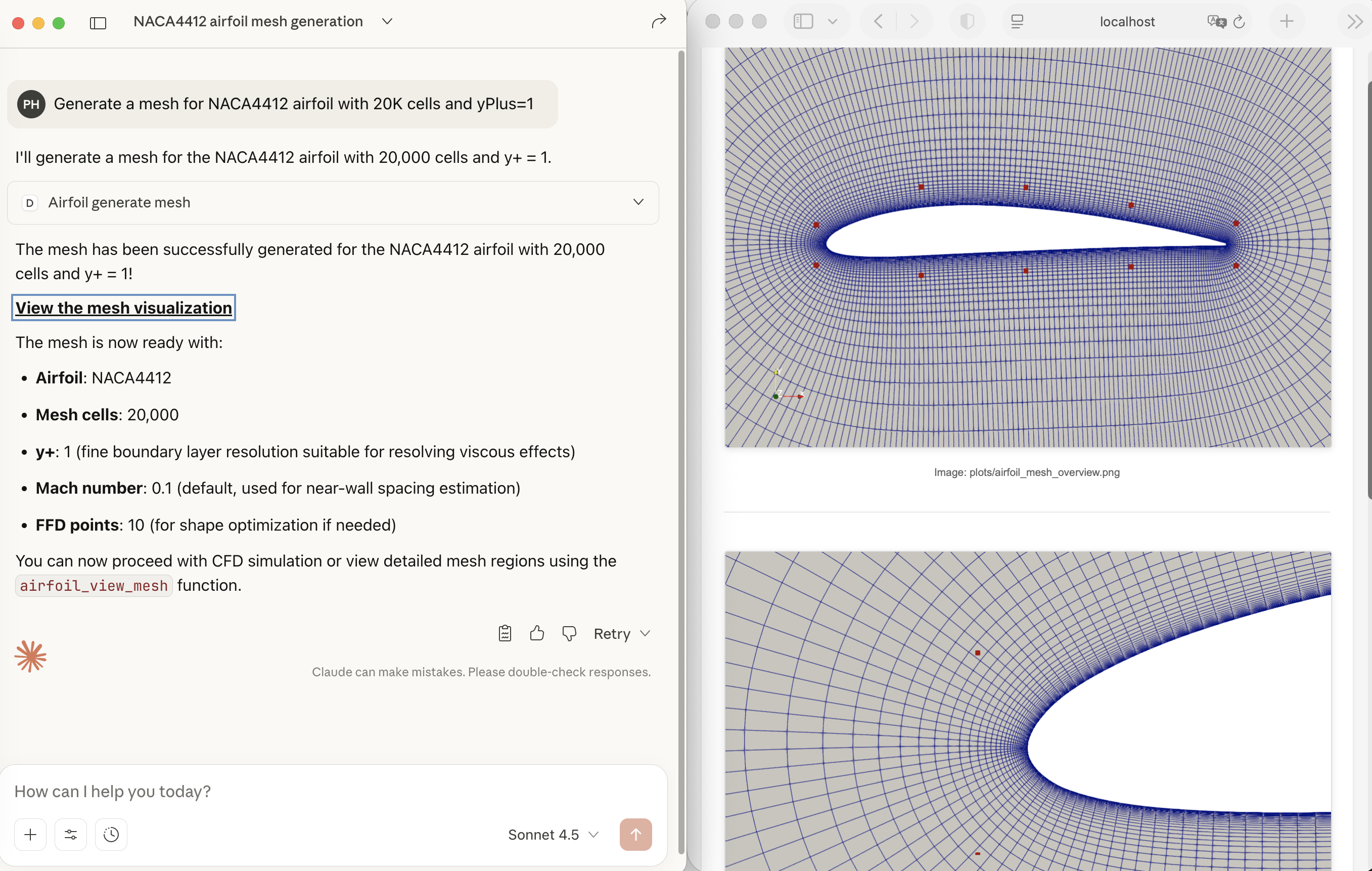
Task: Give the response a thumbs down
Action: pyautogui.click(x=569, y=633)
